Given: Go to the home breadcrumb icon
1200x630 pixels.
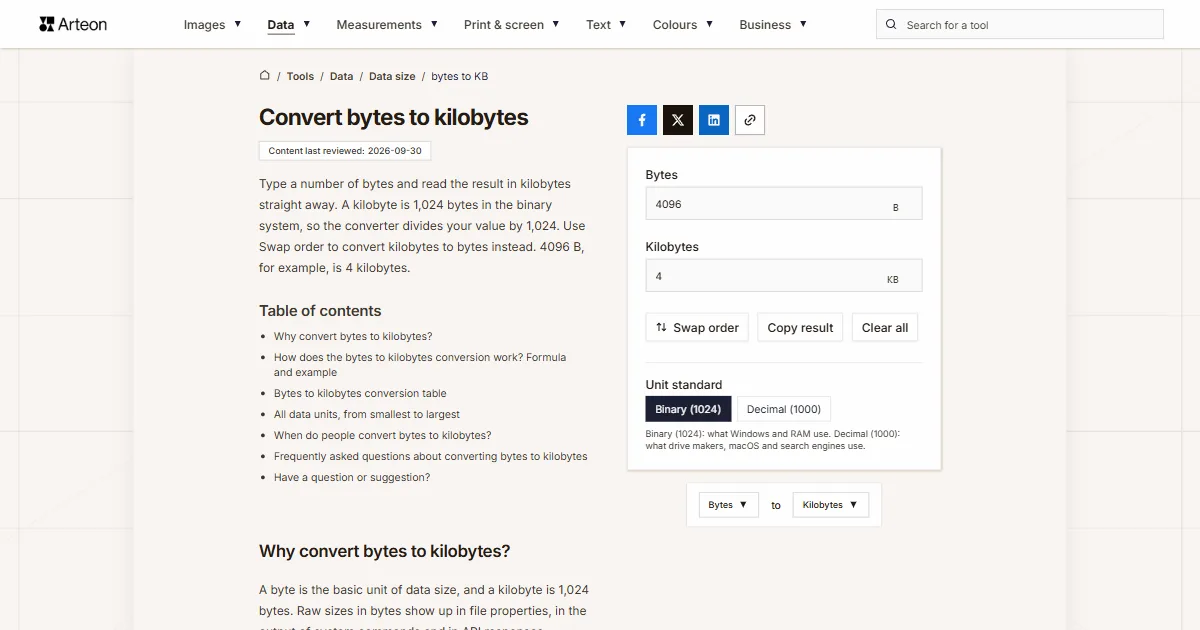Looking at the screenshot, I should 265,75.
